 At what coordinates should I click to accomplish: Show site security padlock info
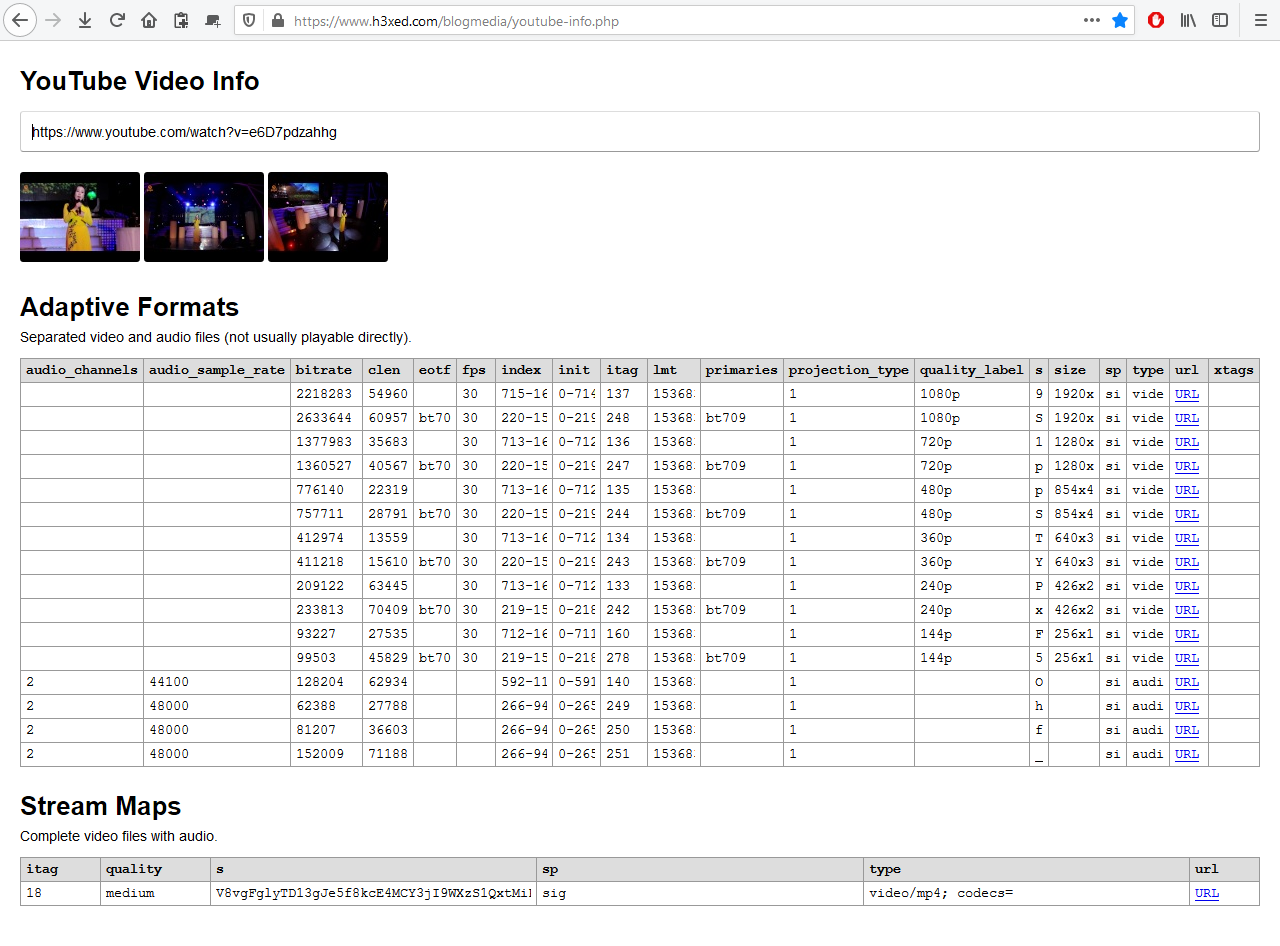277,20
